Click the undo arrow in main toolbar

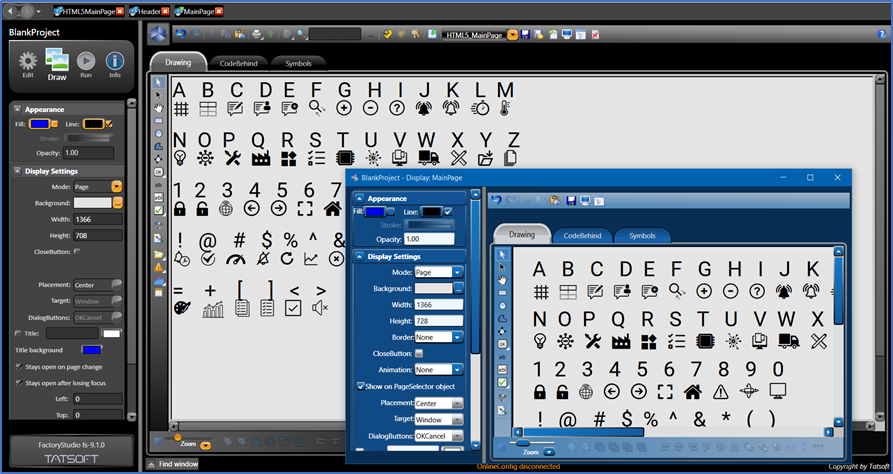pos(180,34)
